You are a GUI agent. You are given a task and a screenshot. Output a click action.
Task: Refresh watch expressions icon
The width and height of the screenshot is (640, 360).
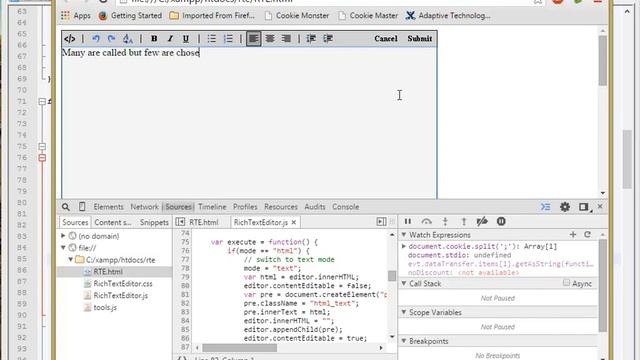587,234
